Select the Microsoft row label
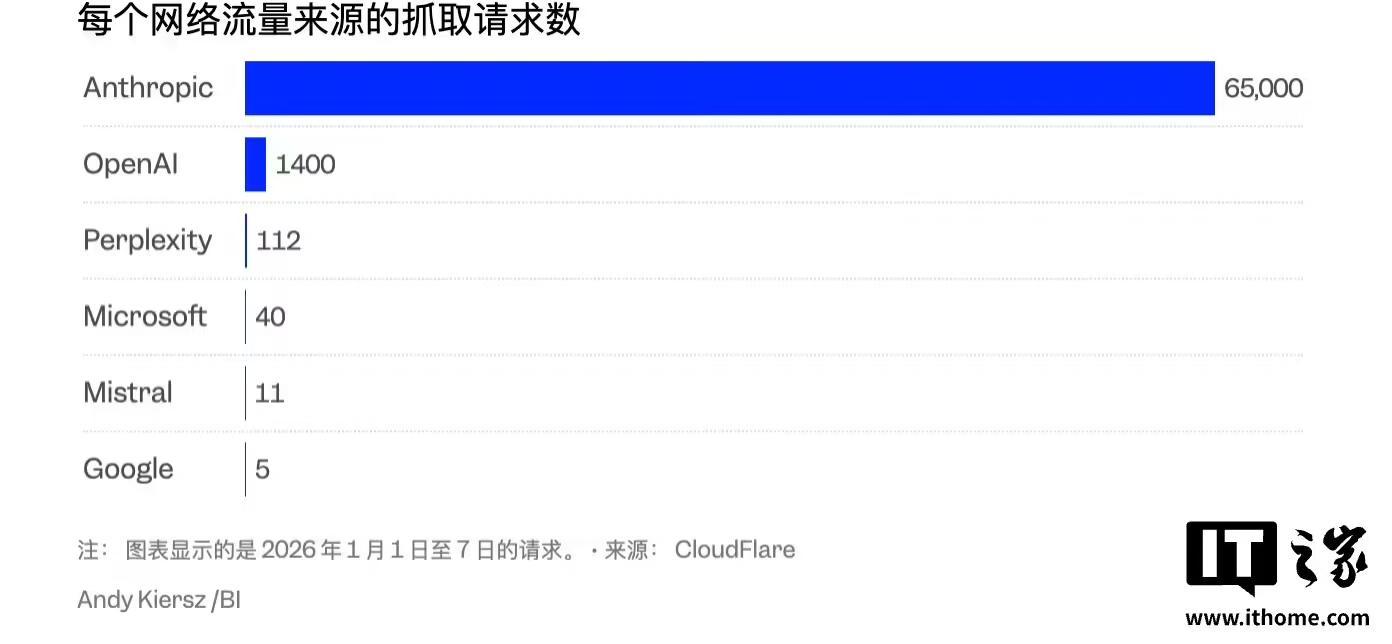The height and width of the screenshot is (644, 1392). click(x=145, y=316)
